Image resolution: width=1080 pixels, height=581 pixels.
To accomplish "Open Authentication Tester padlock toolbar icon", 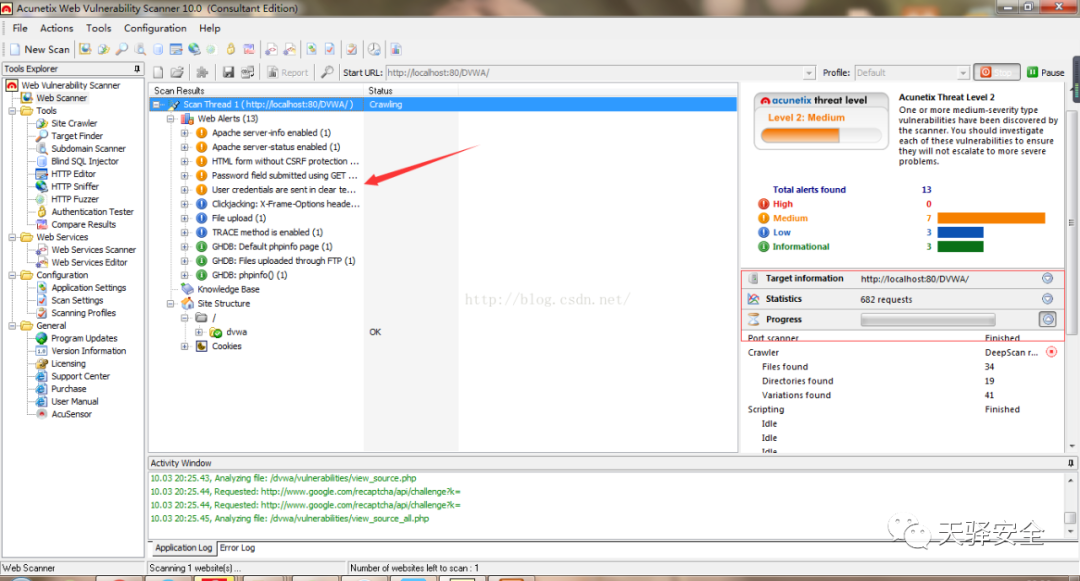I will [231, 49].
